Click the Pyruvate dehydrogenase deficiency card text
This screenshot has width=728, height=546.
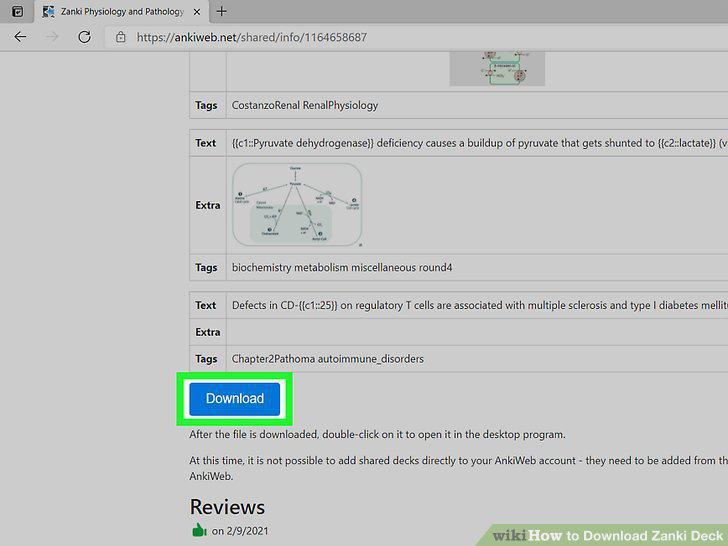(x=480, y=143)
